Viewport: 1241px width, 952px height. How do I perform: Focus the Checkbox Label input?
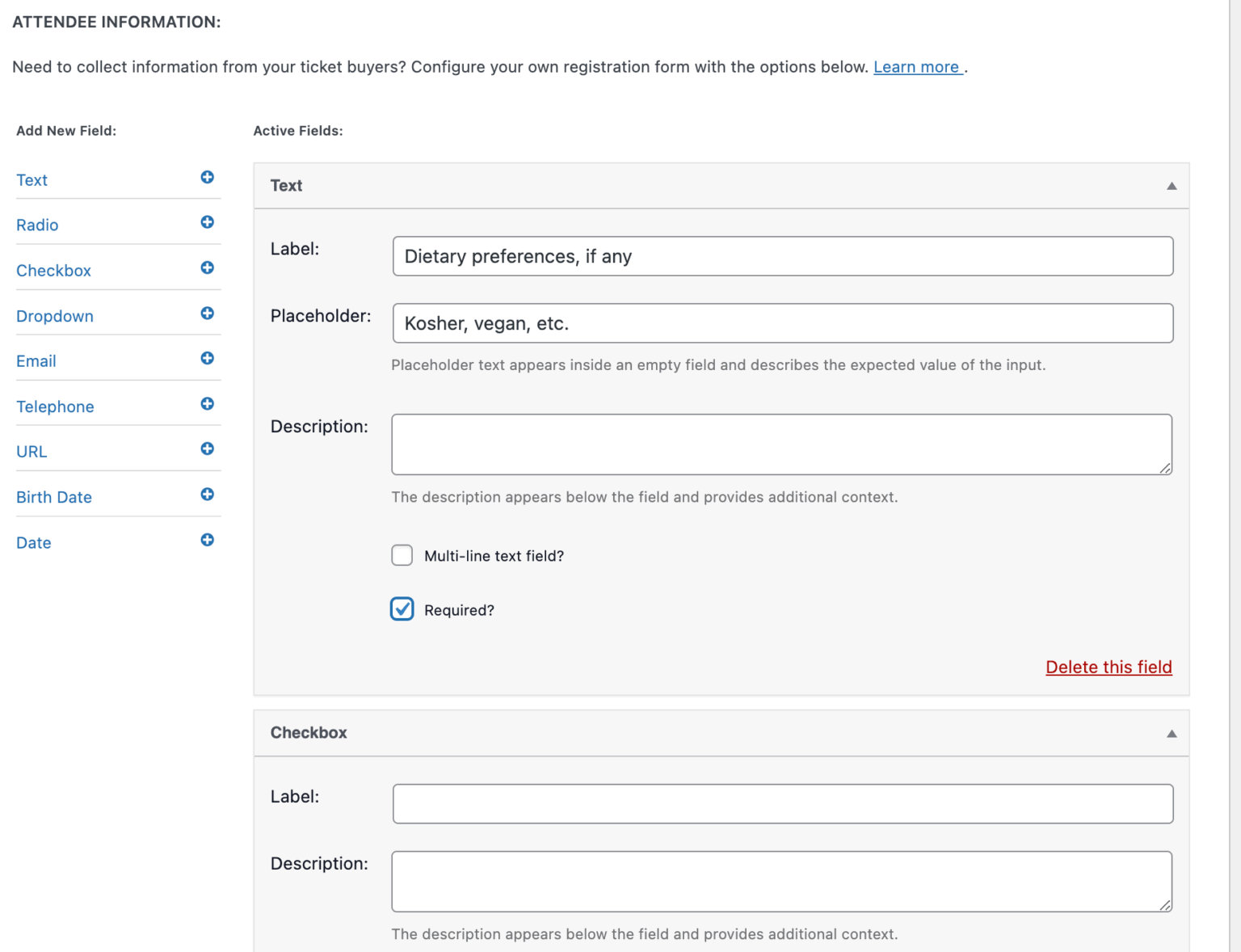coord(782,802)
